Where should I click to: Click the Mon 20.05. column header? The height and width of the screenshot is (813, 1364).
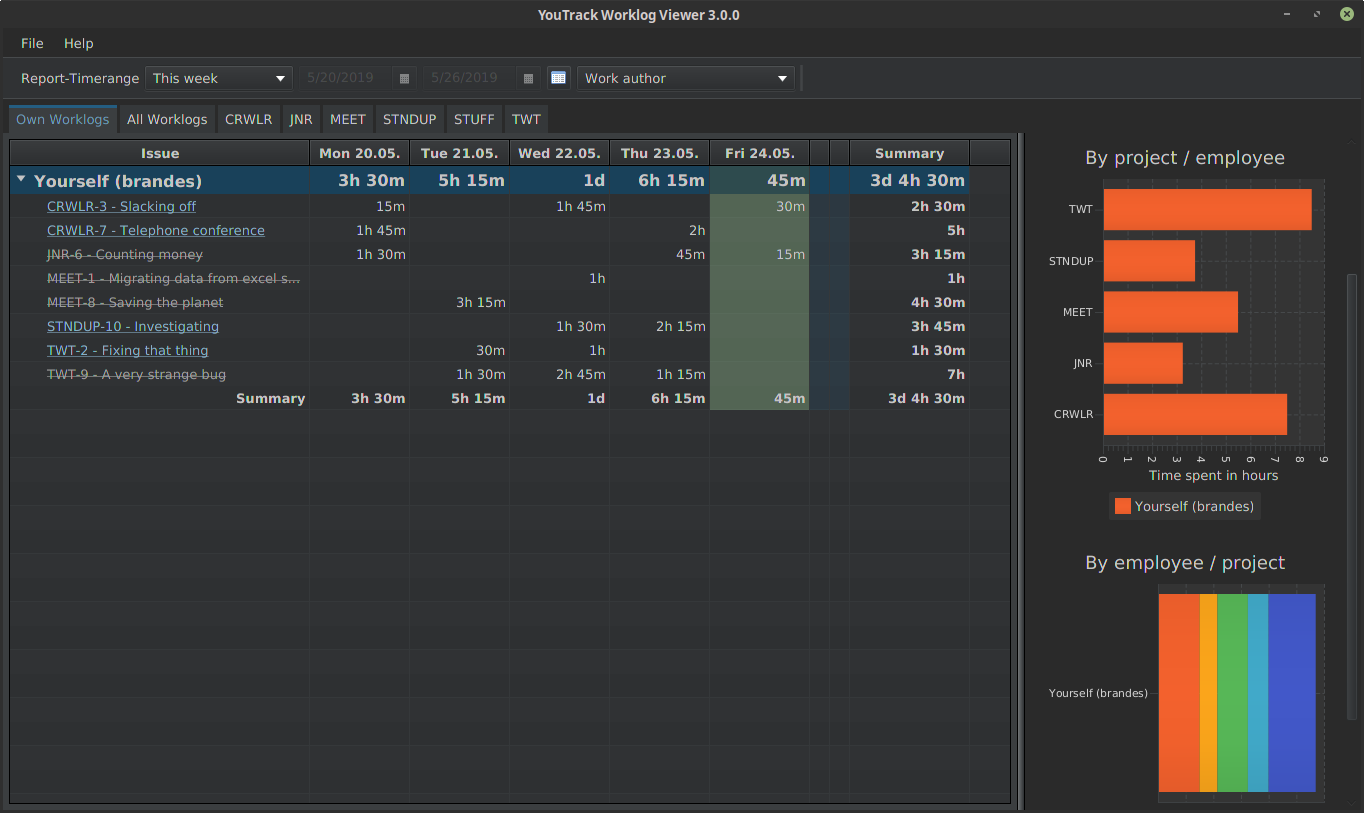click(x=360, y=153)
